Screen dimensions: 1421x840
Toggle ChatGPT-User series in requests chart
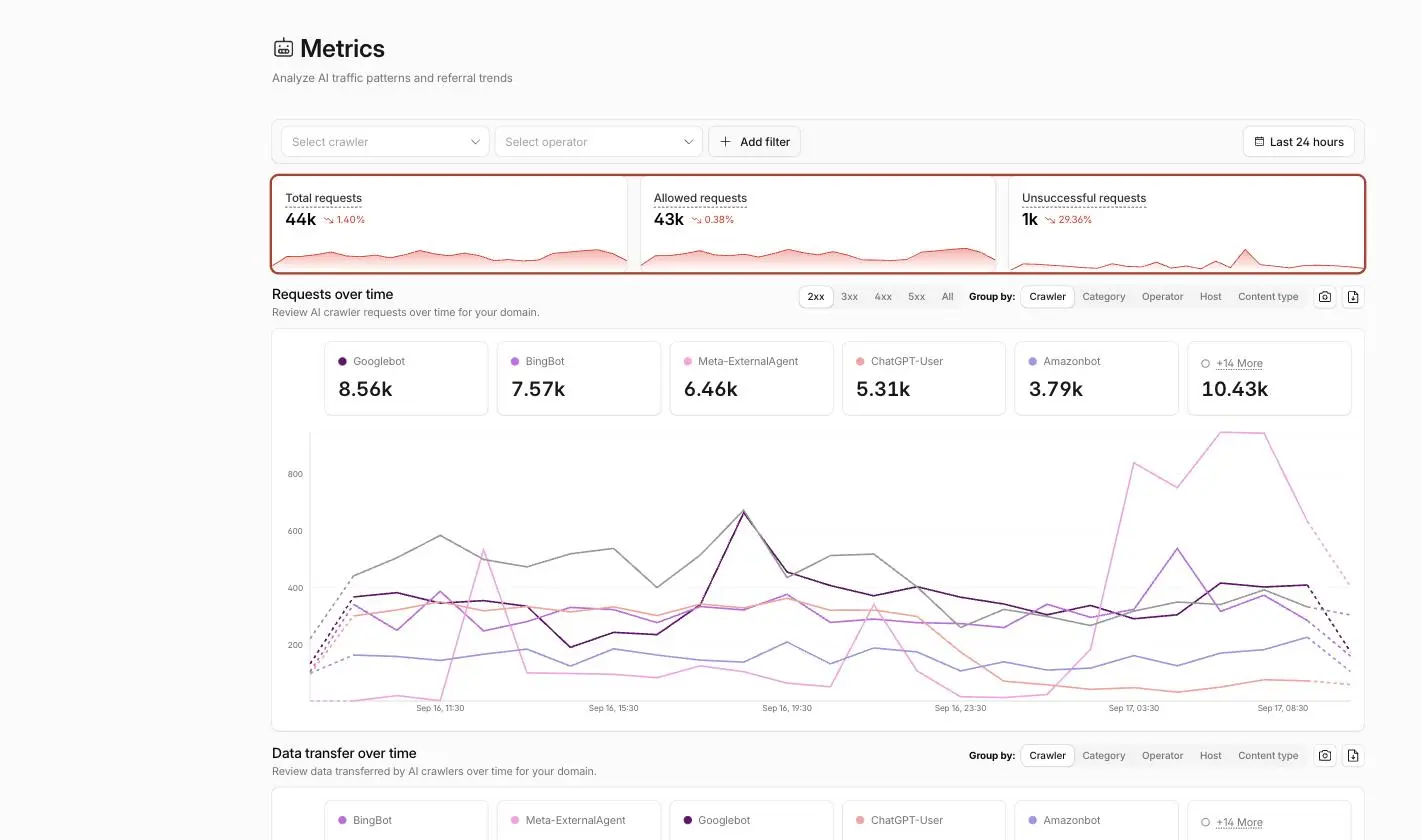tap(924, 378)
